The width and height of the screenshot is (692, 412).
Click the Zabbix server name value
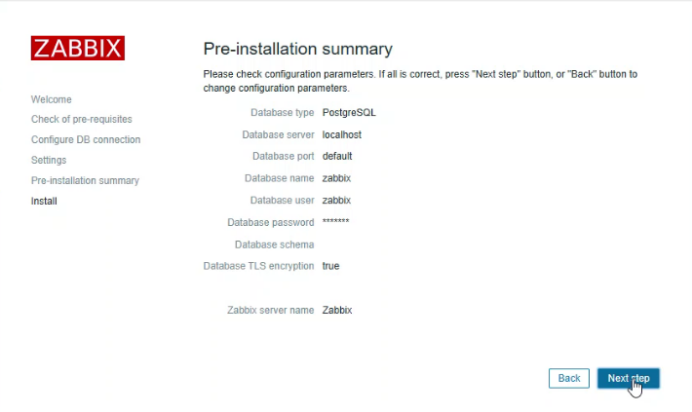click(x=337, y=310)
